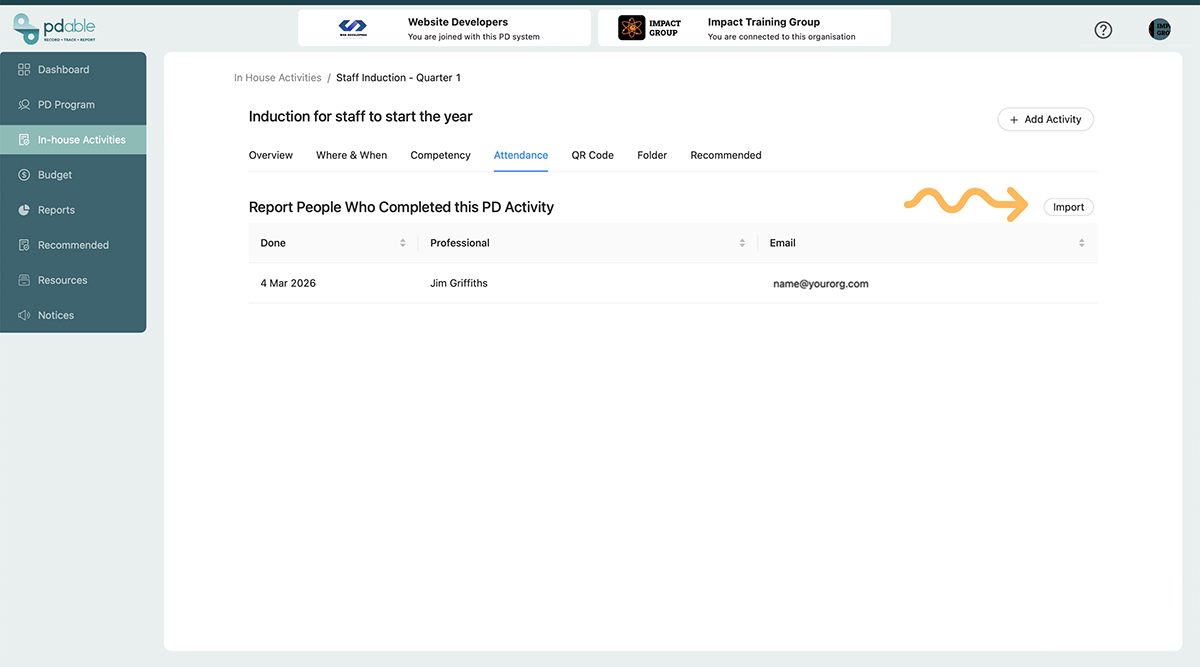The height and width of the screenshot is (667, 1200).
Task: Click the Induction for staff heading
Action: click(361, 117)
